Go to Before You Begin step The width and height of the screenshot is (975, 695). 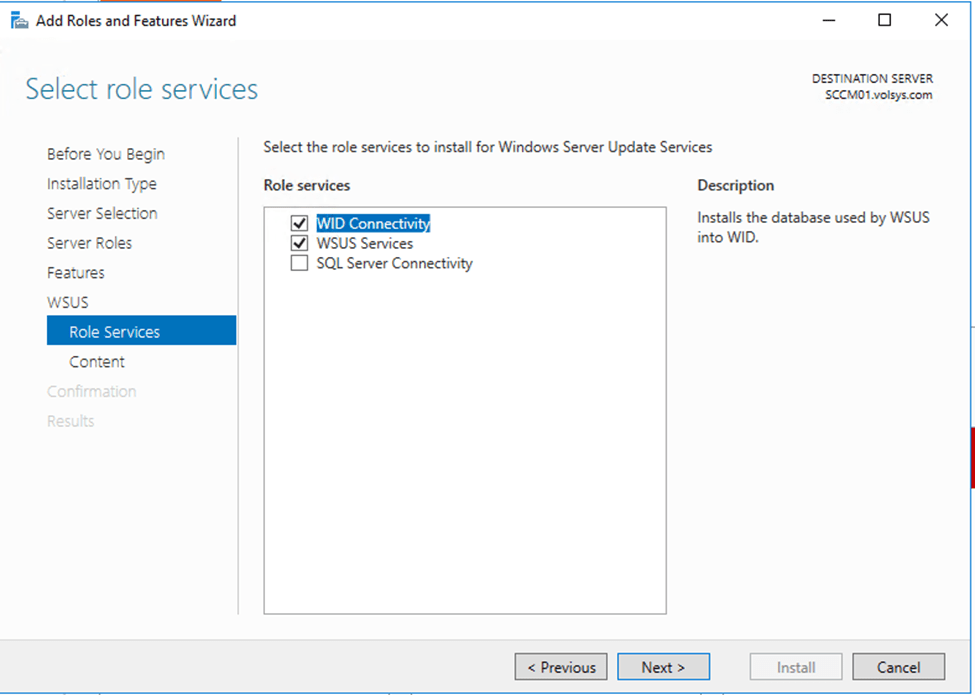coord(106,154)
